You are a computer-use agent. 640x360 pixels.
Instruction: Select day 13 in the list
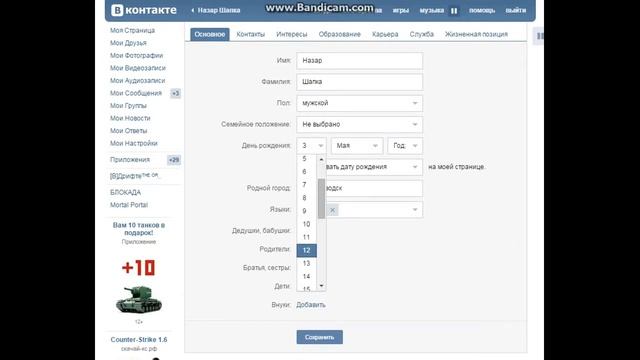pyautogui.click(x=307, y=264)
